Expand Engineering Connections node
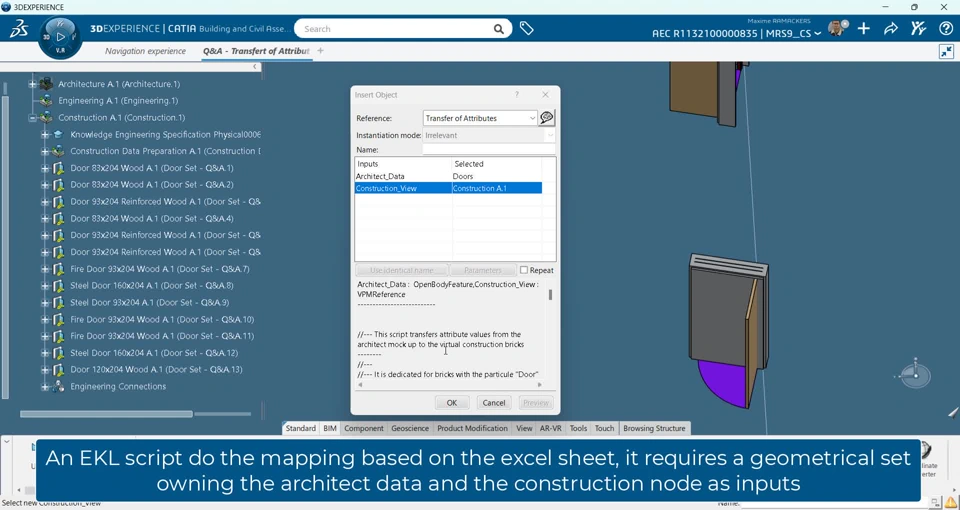The image size is (960, 510). coord(45,386)
